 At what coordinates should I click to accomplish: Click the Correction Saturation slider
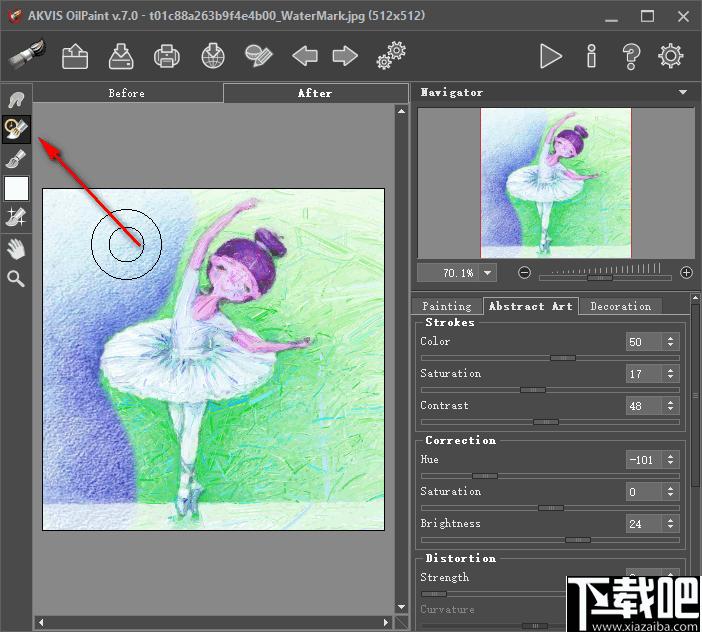(550, 508)
